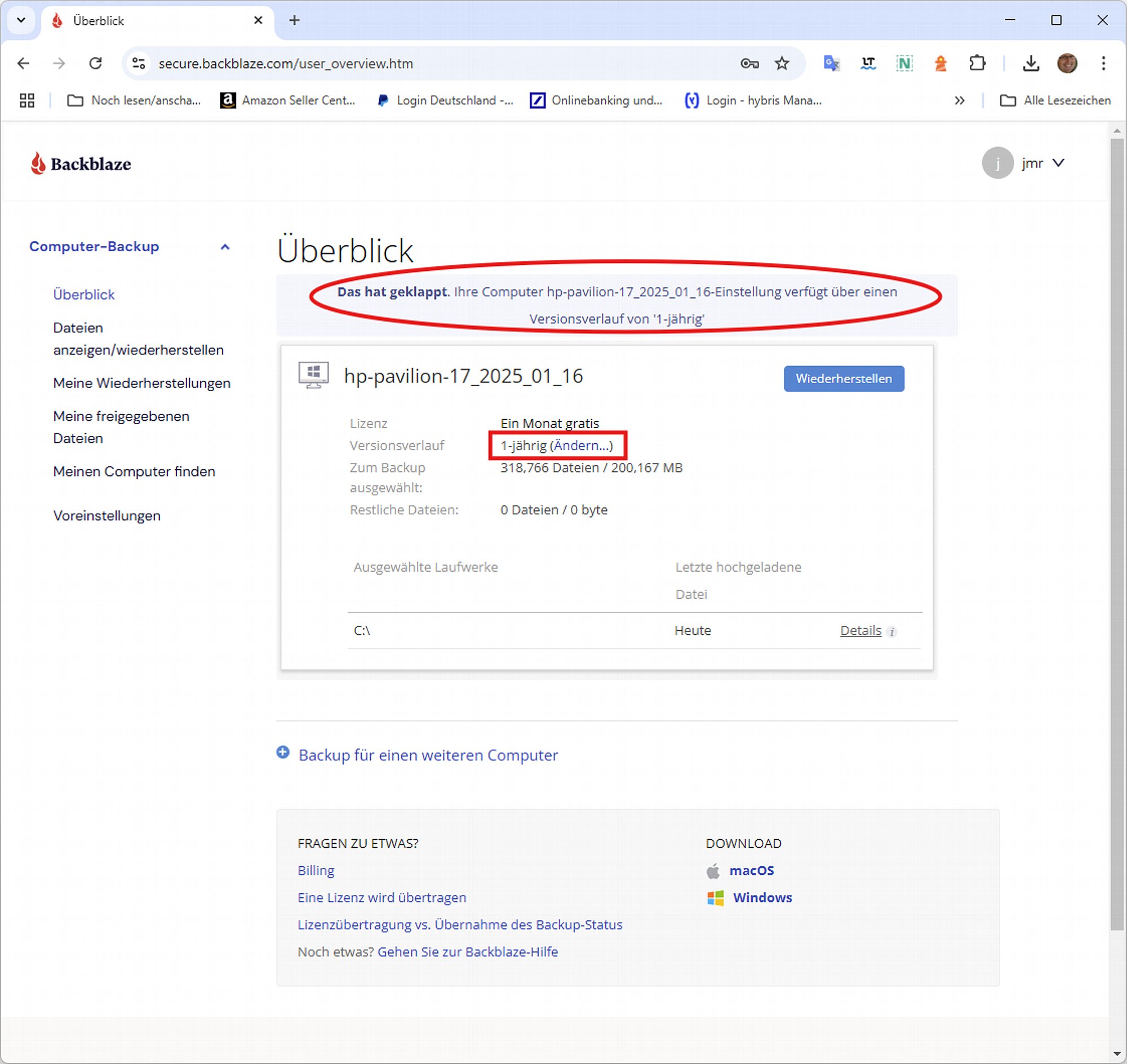Open Eine Lizenz wird übertragen link
This screenshot has height=1064, width=1127.
pyautogui.click(x=382, y=898)
